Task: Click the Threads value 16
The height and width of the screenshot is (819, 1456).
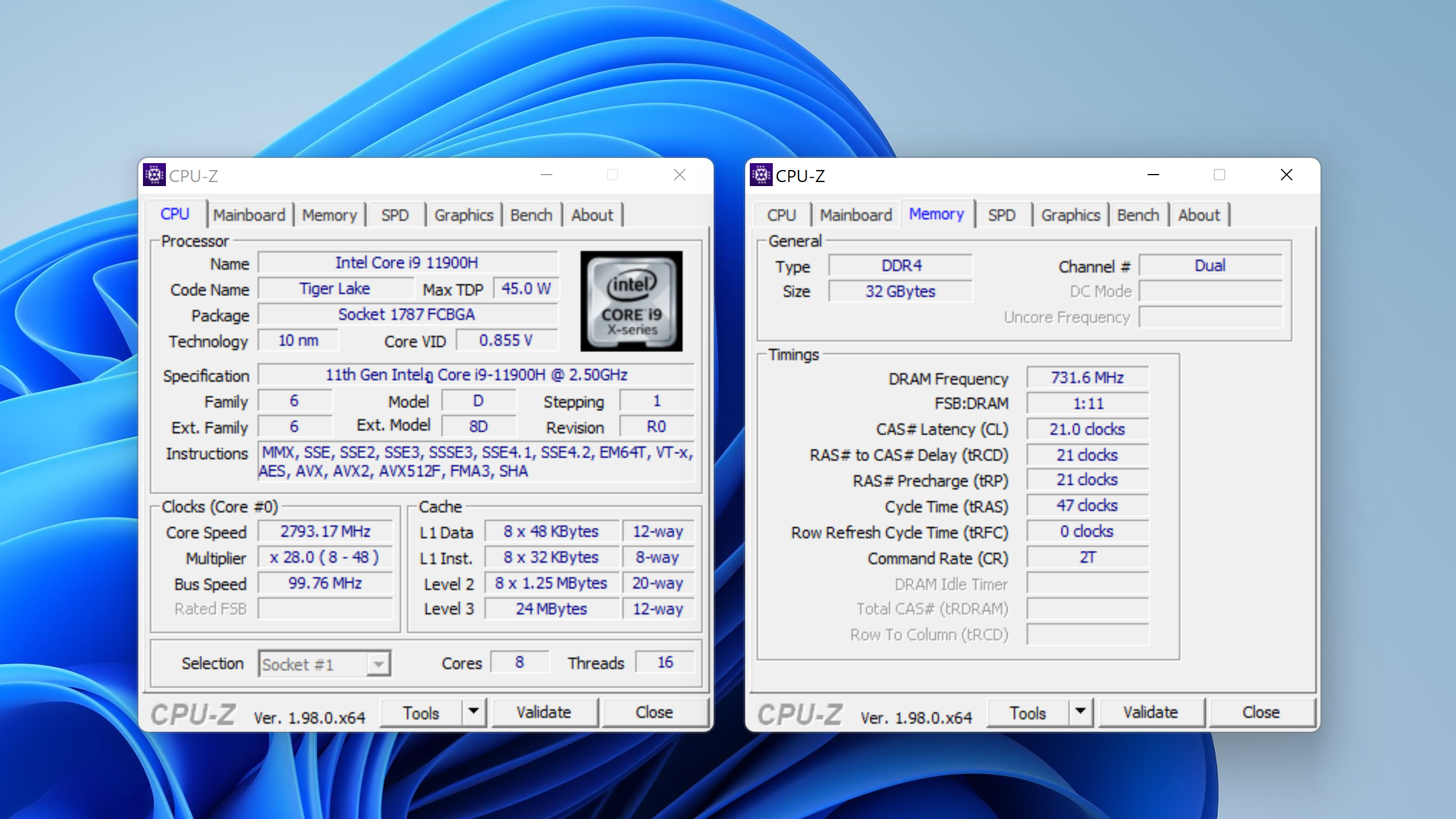Action: (x=665, y=662)
